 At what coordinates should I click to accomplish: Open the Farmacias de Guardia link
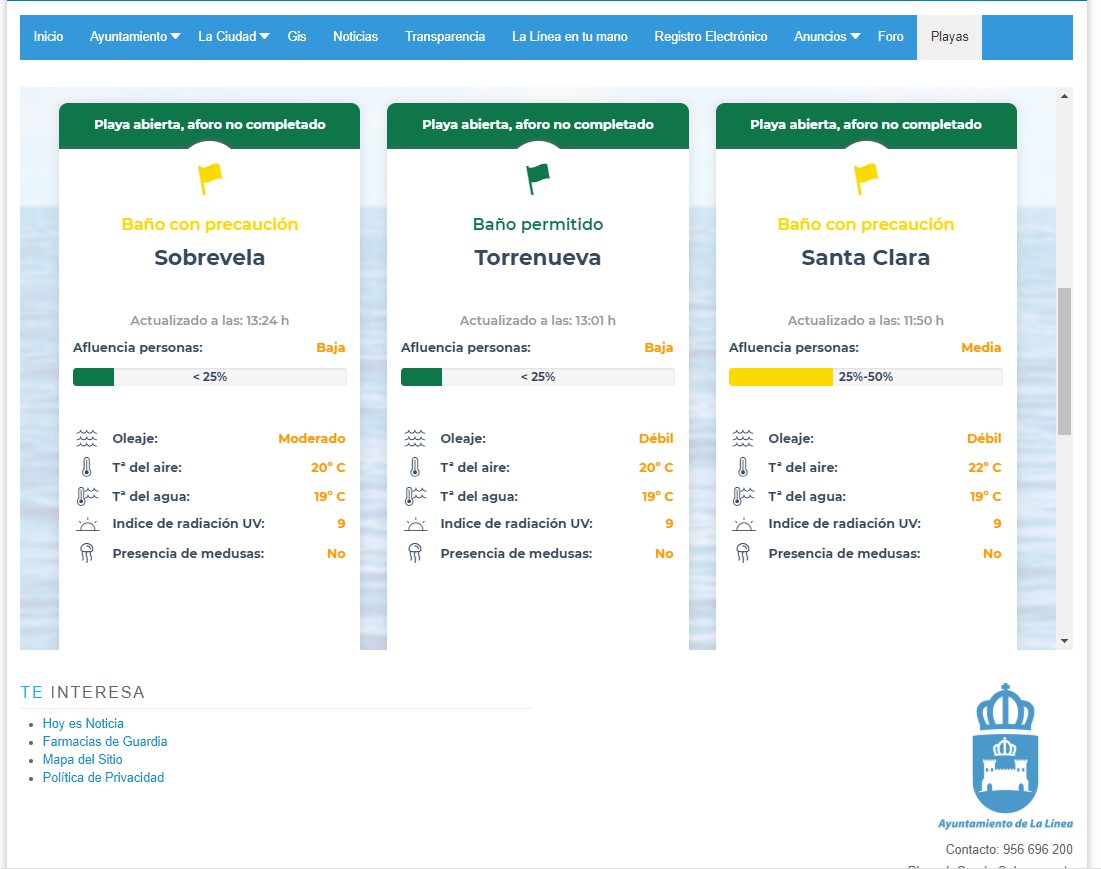105,742
